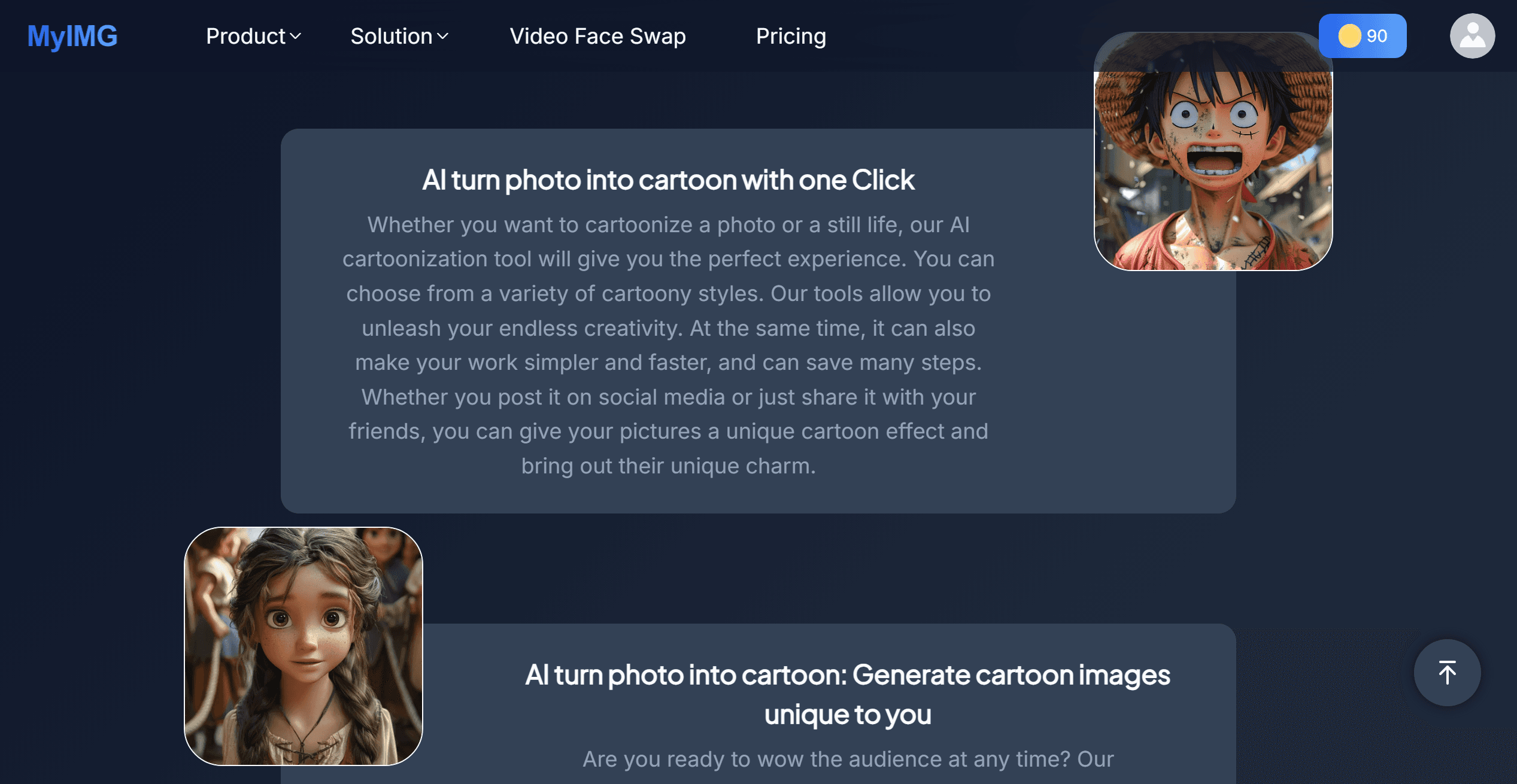Viewport: 1517px width, 784px height.
Task: Click the cartoonization description paragraph
Action: click(668, 345)
